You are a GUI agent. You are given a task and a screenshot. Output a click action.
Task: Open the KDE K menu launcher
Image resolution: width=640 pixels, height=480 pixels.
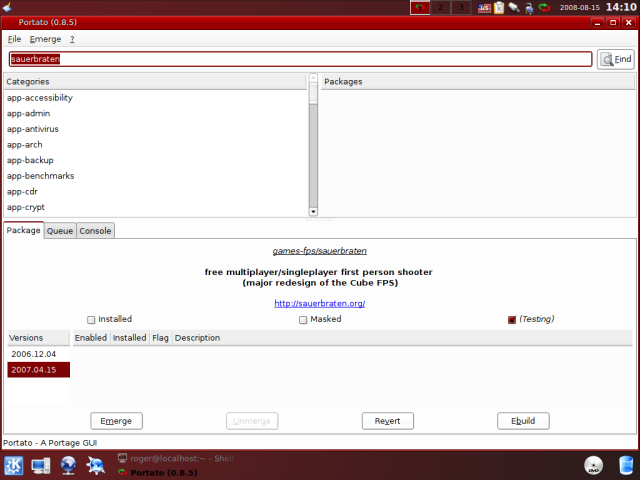(x=13, y=466)
